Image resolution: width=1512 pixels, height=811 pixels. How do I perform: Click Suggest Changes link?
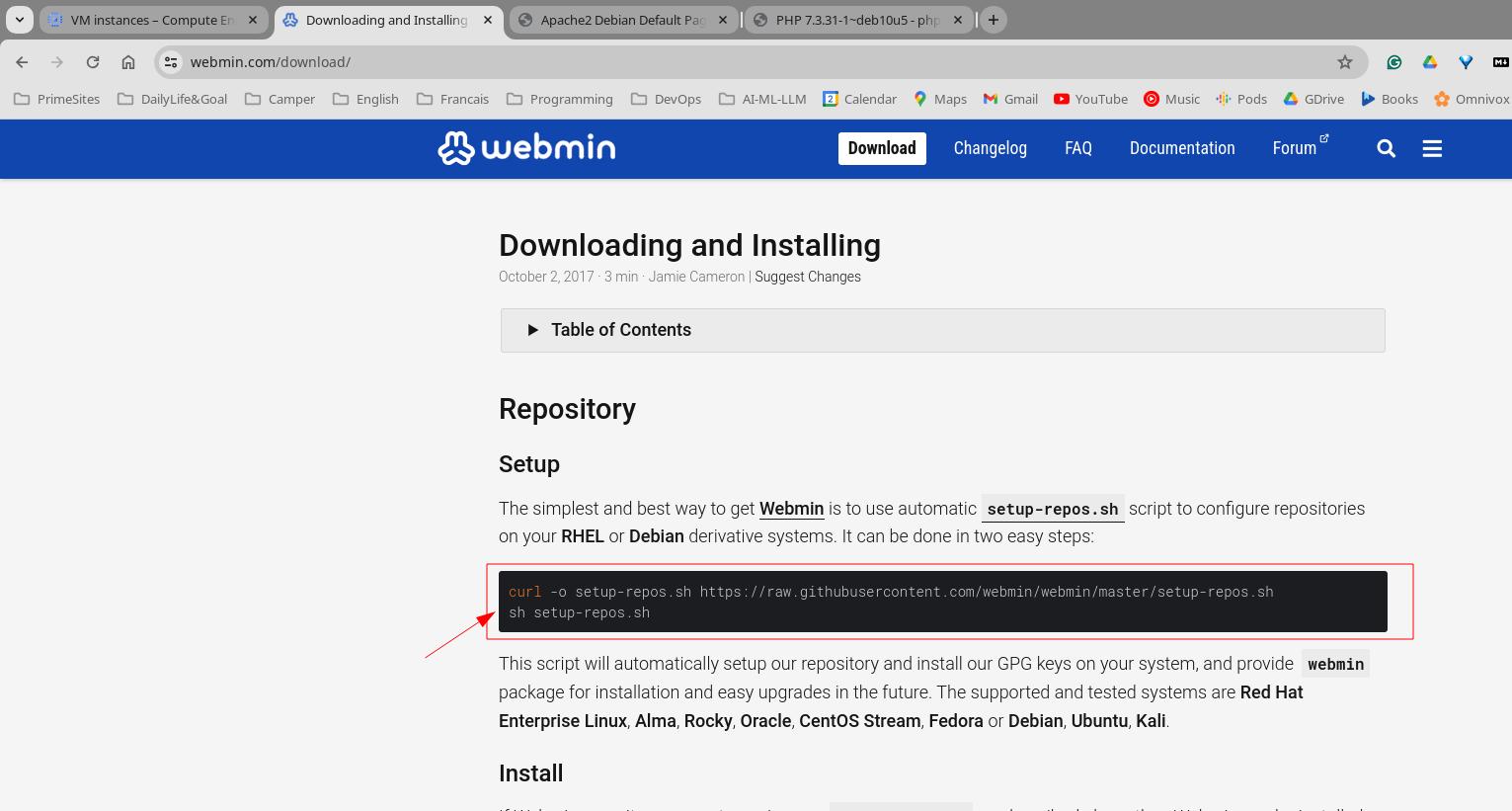point(808,277)
